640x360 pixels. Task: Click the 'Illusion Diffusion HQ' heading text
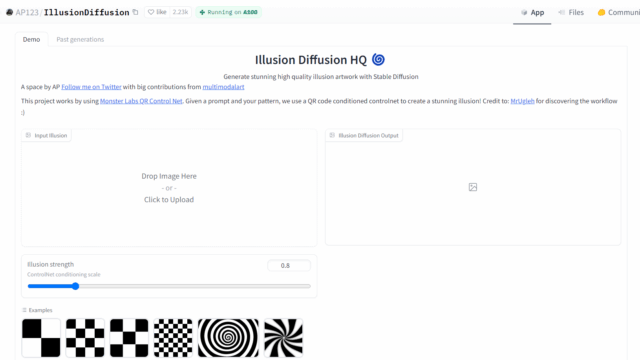(x=311, y=60)
